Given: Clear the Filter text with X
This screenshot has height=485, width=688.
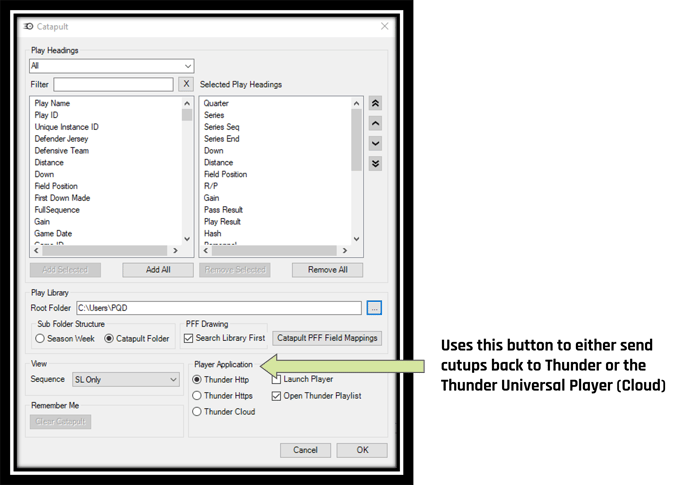Looking at the screenshot, I should click(x=186, y=84).
